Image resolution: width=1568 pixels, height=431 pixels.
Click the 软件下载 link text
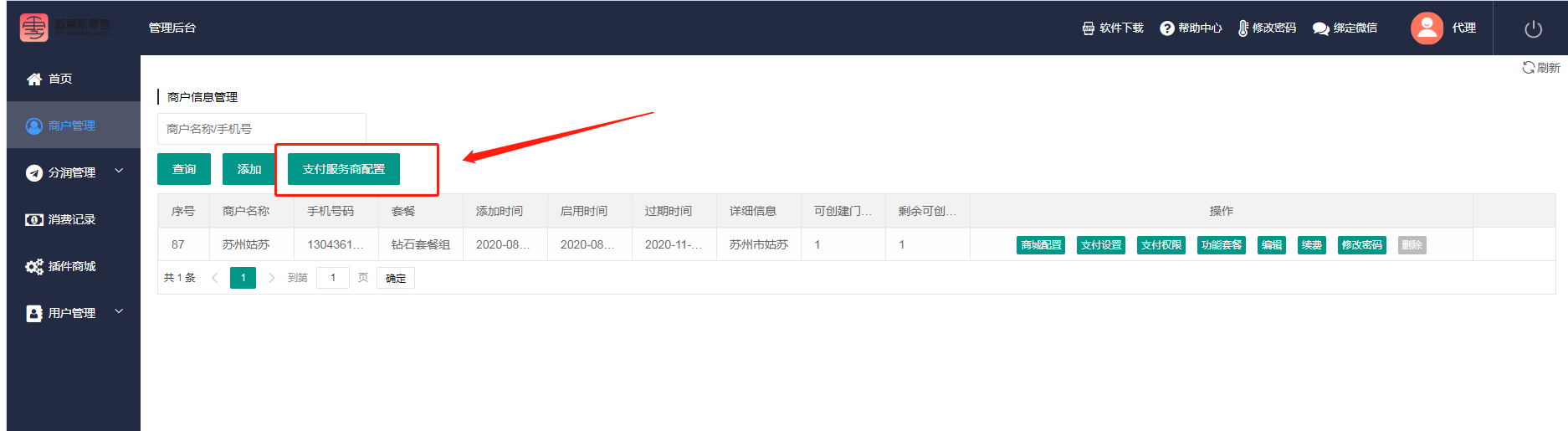click(1121, 28)
